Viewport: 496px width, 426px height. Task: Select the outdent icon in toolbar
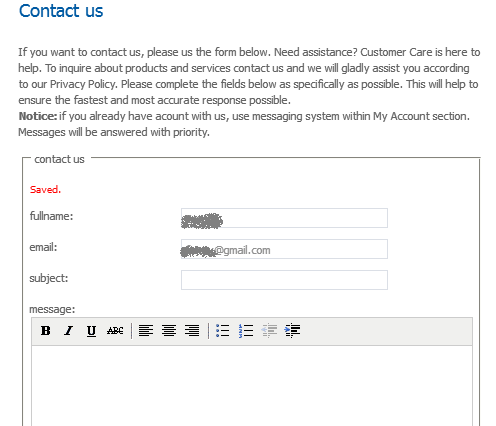pos(269,331)
